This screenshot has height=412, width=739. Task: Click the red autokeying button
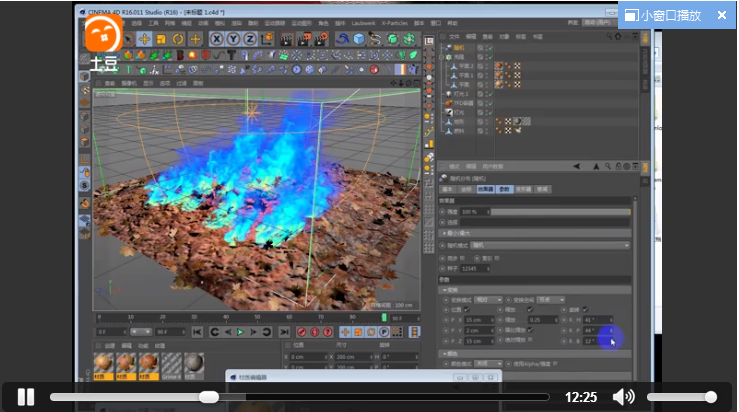coord(315,332)
